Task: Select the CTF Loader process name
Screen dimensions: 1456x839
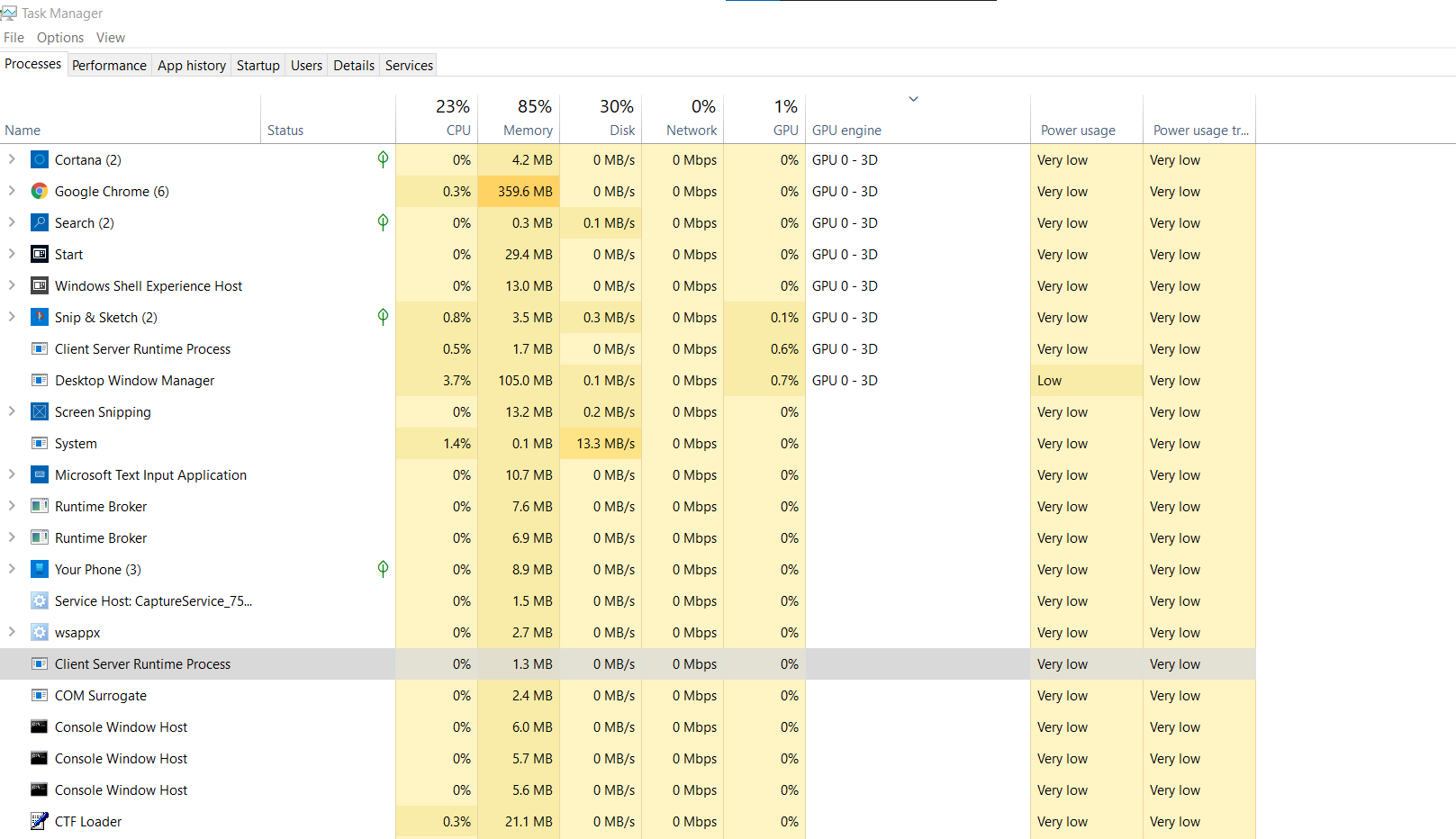Action: pyautogui.click(x=88, y=822)
